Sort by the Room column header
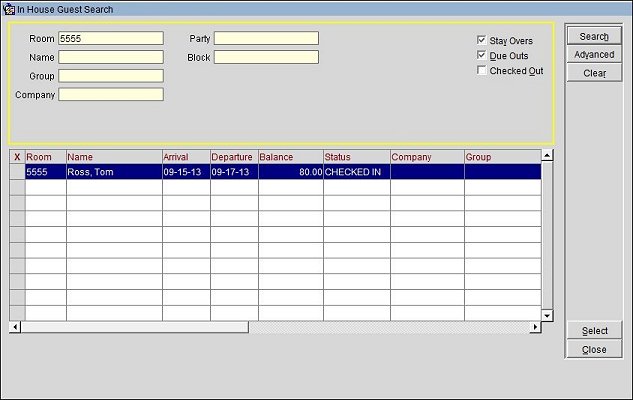The height and width of the screenshot is (400, 633). [46, 157]
